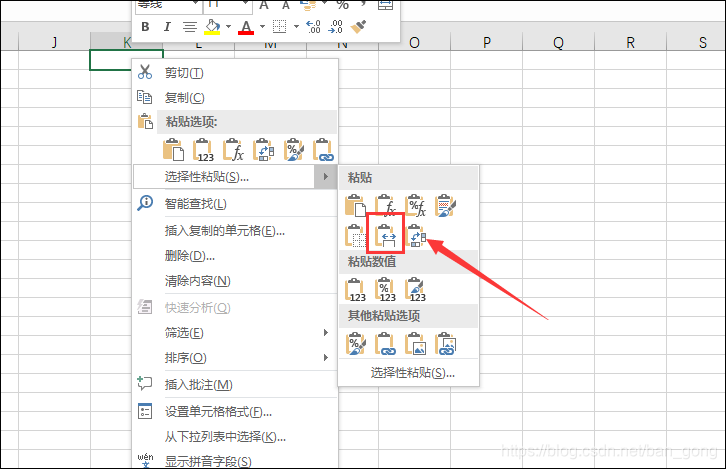Toggle Bold in the mini toolbar
This screenshot has height=469, width=726.
145,27
